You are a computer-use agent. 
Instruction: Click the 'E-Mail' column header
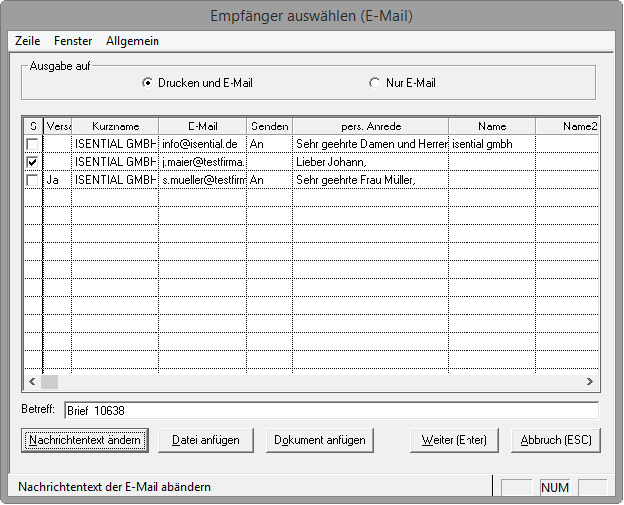point(202,126)
